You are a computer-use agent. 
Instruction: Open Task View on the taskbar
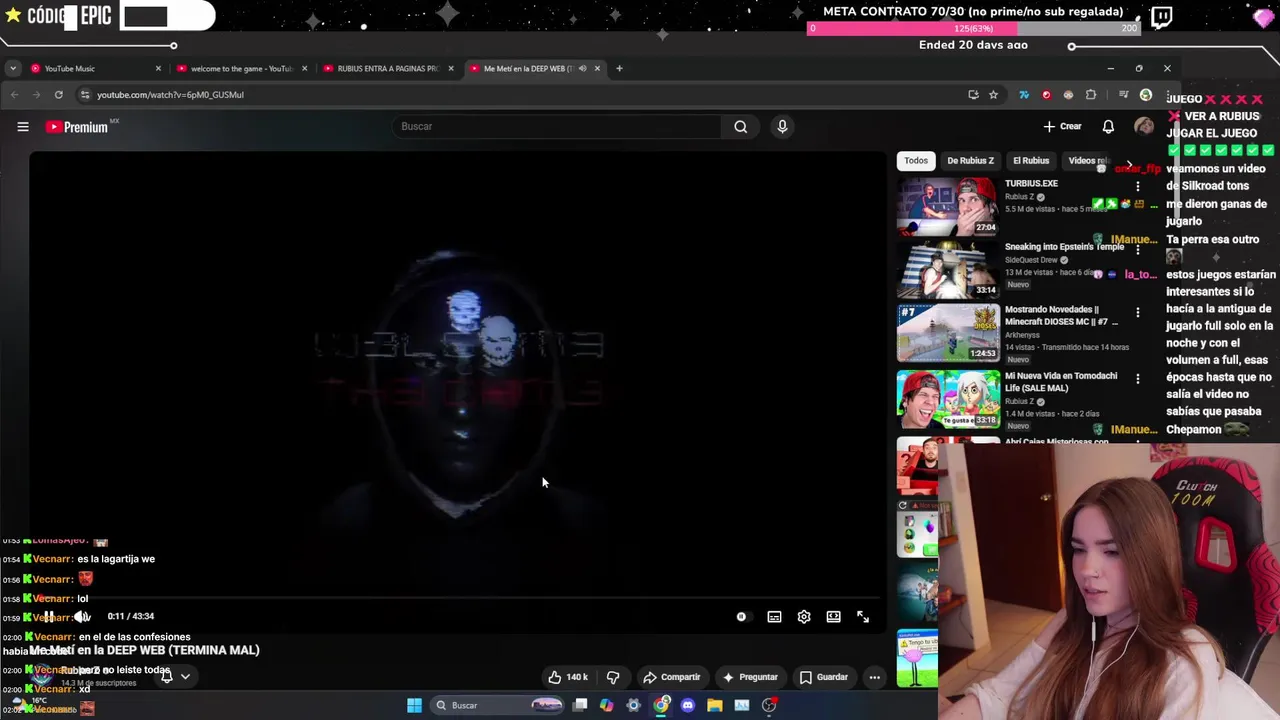pos(580,706)
